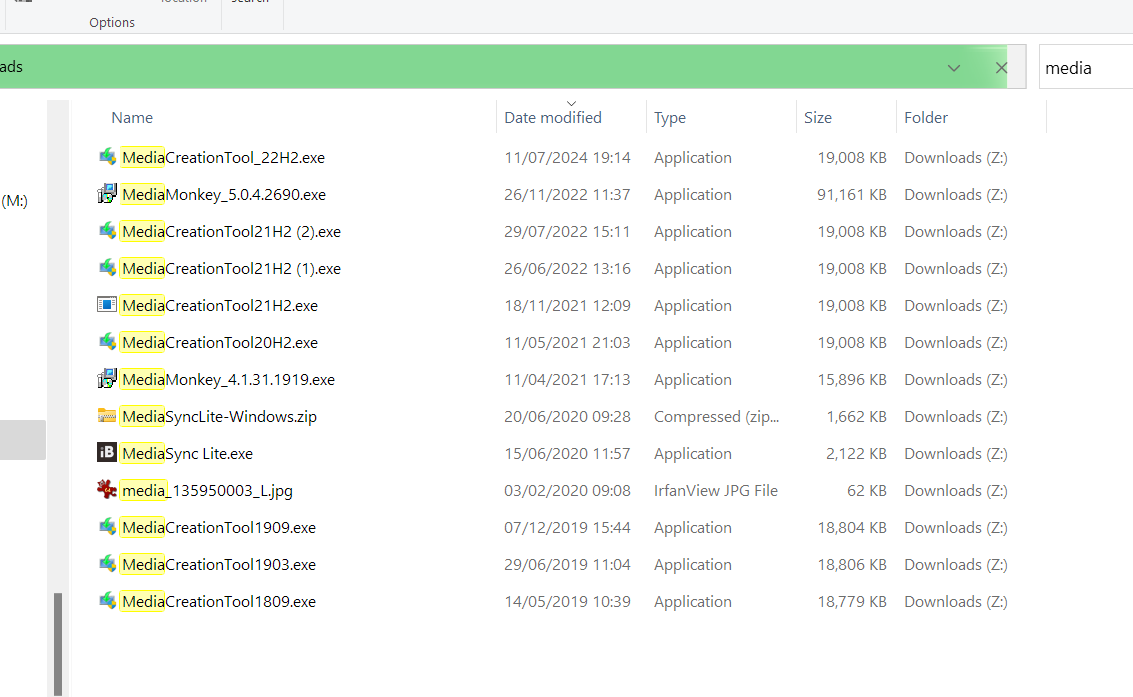This screenshot has height=697, width=1133.
Task: Click the MediaCreationTool_22H2.exe file icon
Action: (x=107, y=157)
